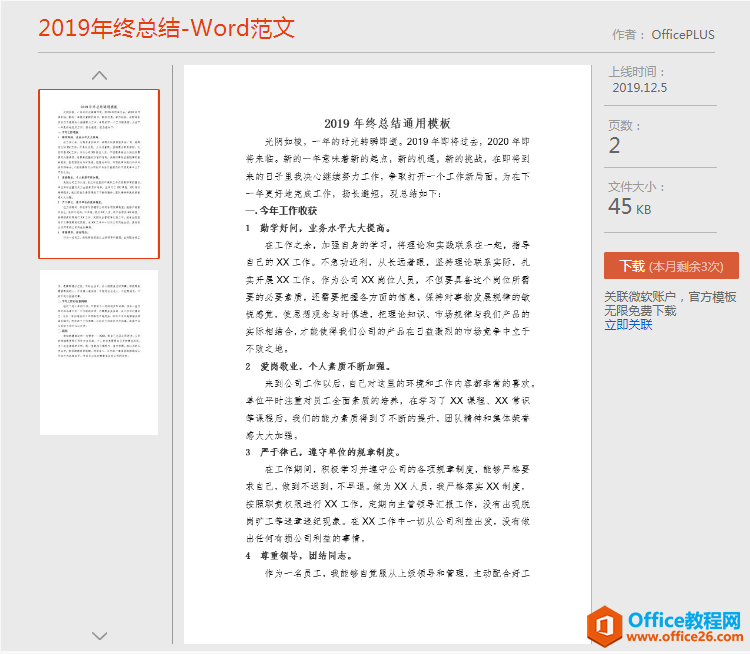This screenshot has height=654, width=750.
Task: Follow the 立即关联 link
Action: (628, 325)
